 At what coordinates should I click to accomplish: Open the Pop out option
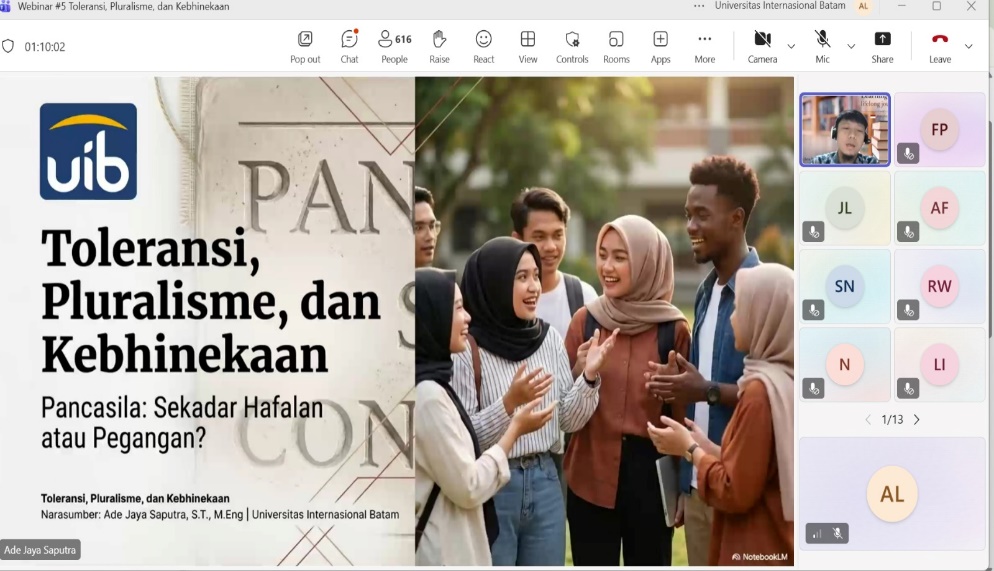(x=305, y=46)
